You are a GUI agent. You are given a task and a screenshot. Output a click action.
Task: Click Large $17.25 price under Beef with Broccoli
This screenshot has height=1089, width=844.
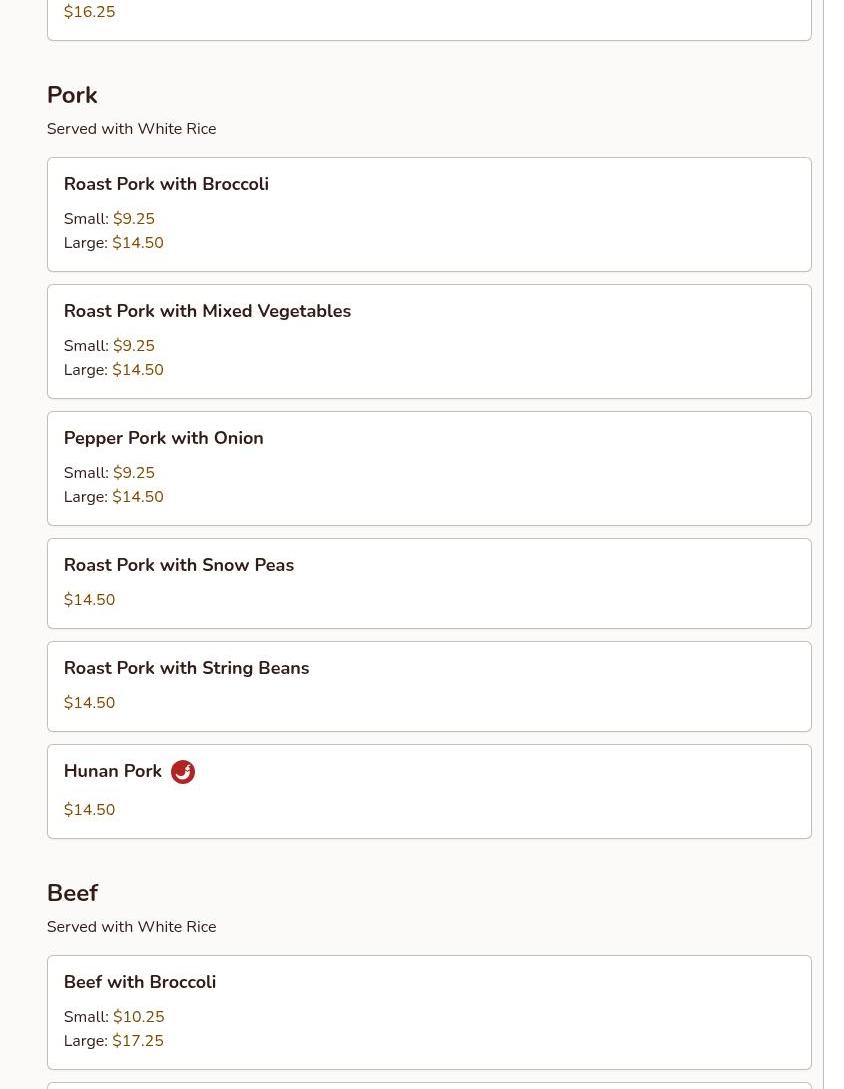coord(137,1041)
